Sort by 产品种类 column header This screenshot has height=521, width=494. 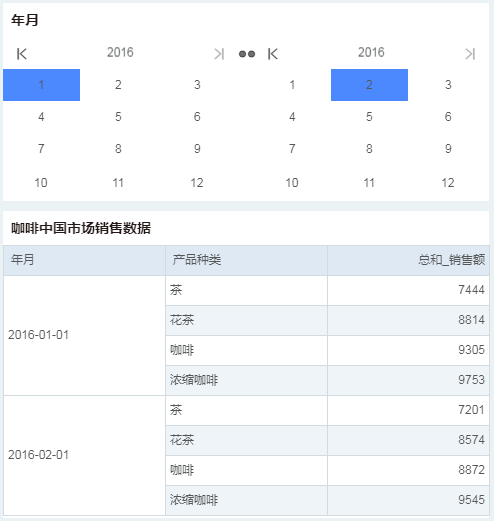click(247, 260)
